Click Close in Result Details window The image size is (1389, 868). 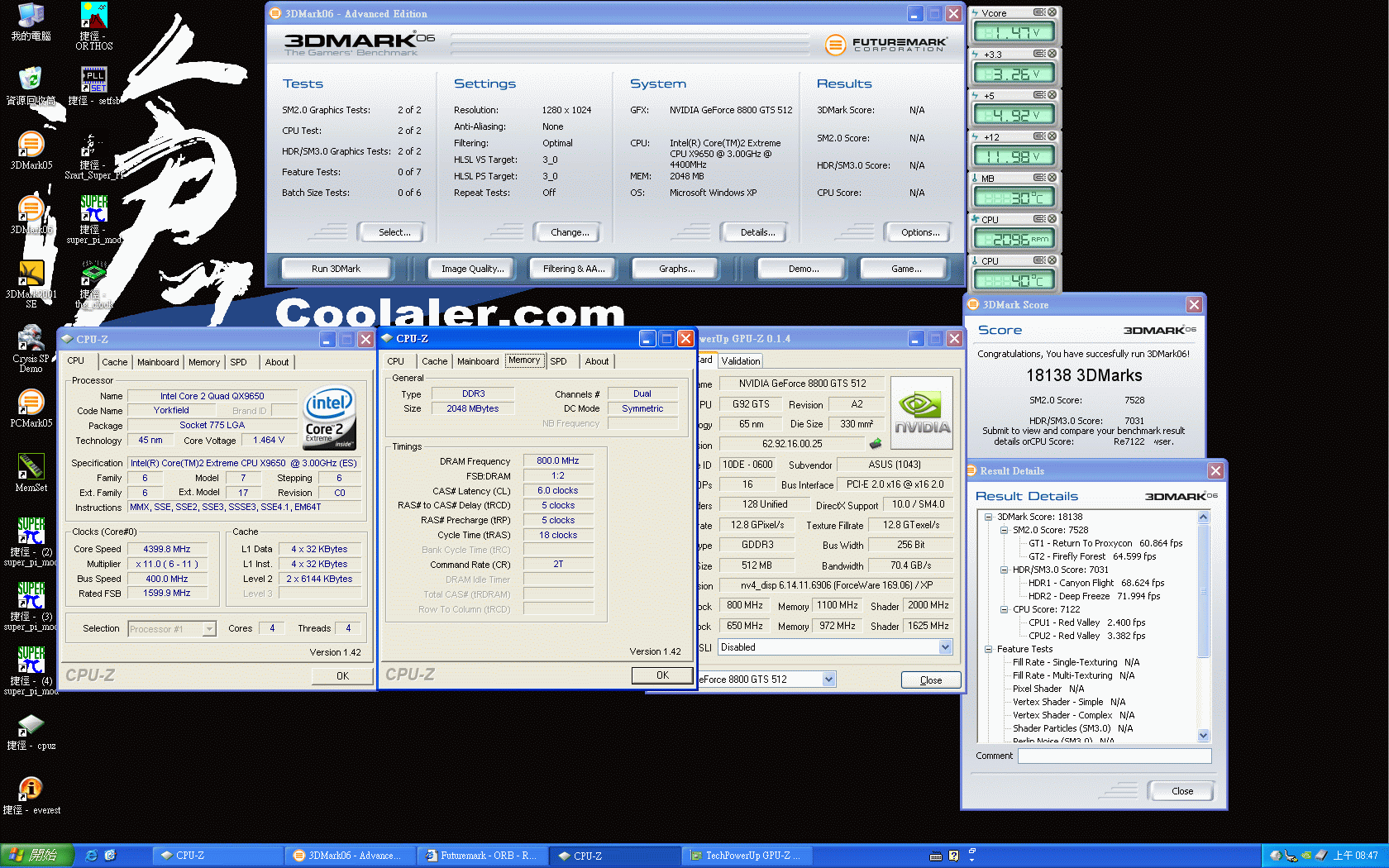tap(1182, 791)
